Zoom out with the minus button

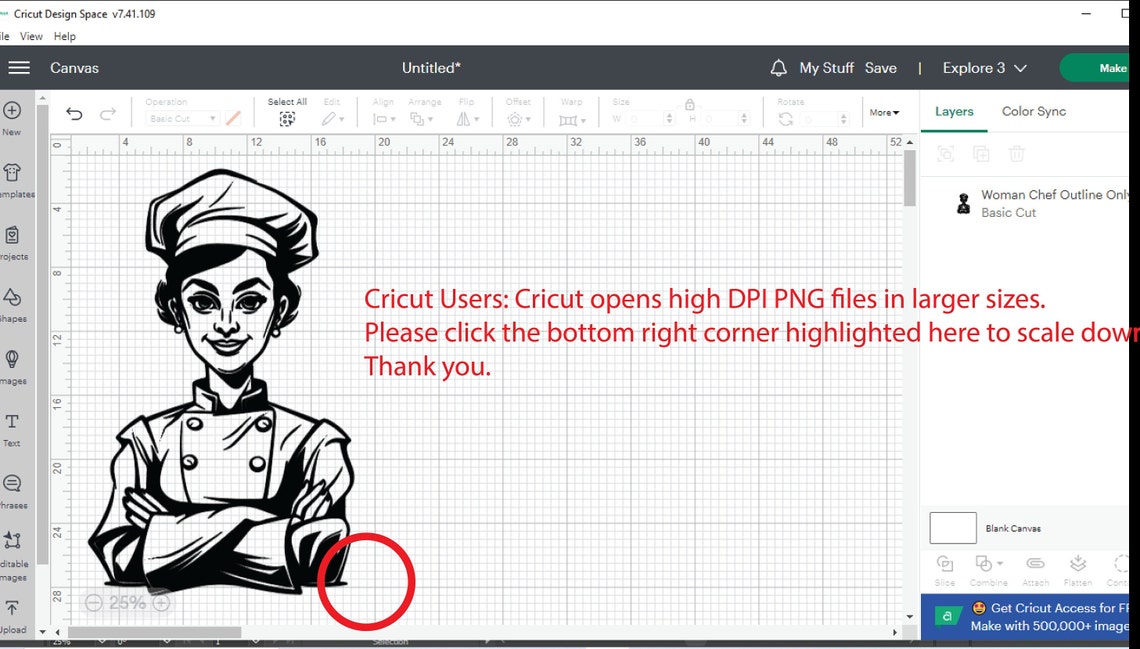(93, 602)
